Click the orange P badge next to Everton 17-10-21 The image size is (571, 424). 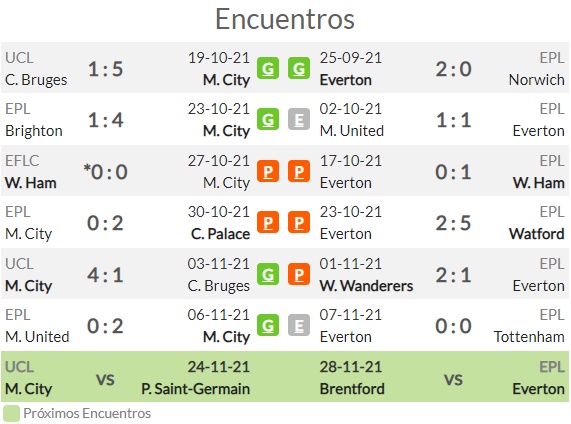tap(299, 171)
